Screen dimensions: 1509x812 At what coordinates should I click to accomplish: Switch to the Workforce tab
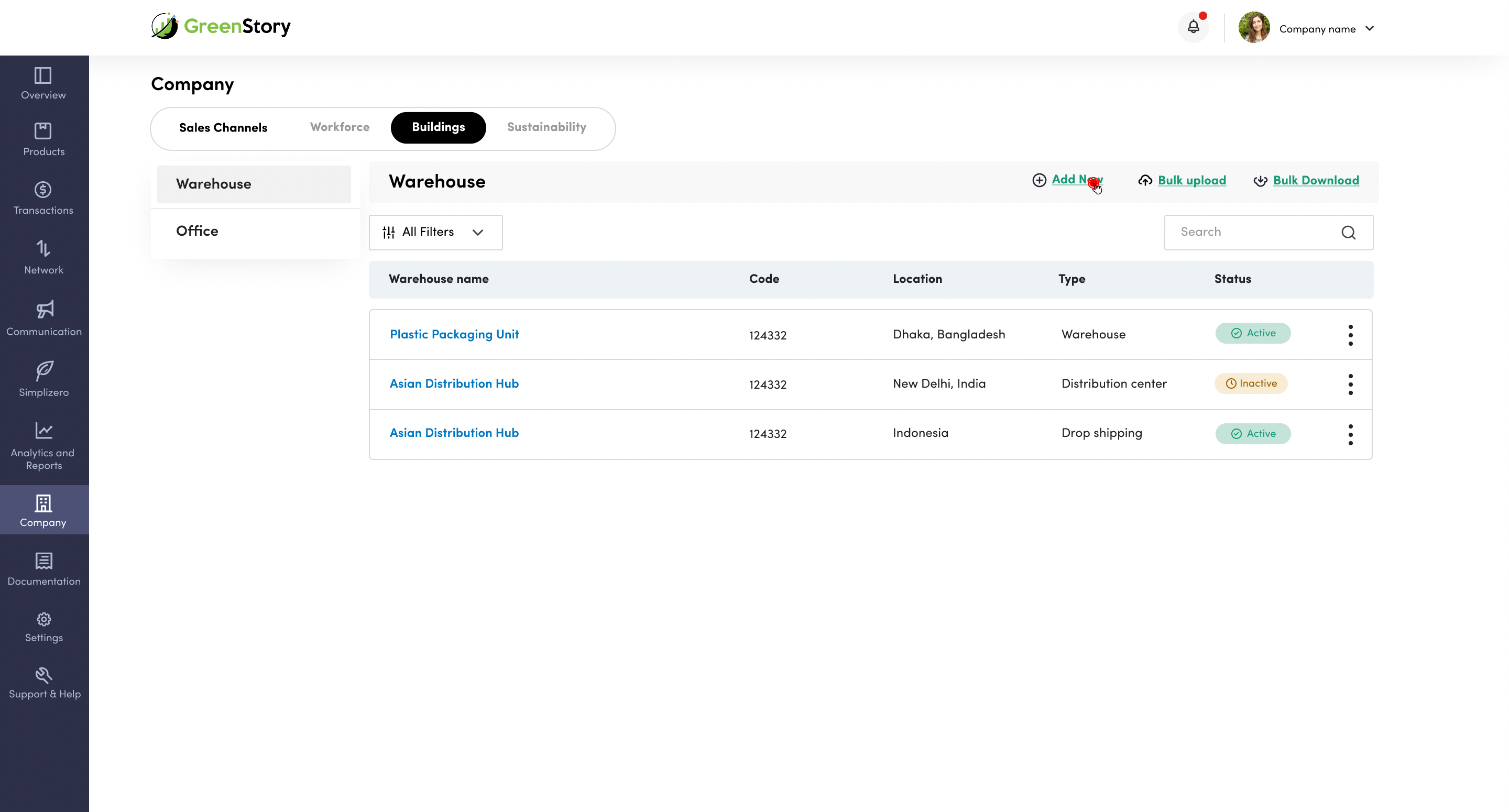click(x=339, y=127)
